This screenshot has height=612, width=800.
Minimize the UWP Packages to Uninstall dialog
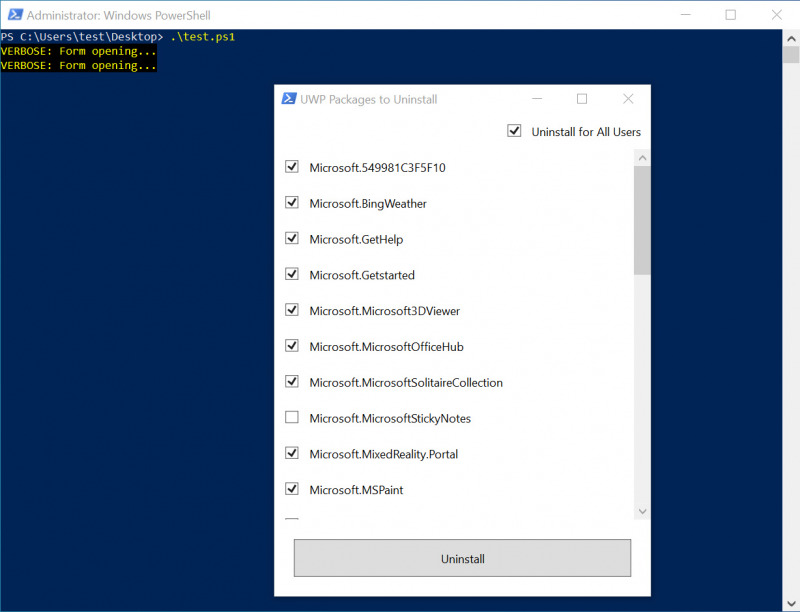click(537, 98)
